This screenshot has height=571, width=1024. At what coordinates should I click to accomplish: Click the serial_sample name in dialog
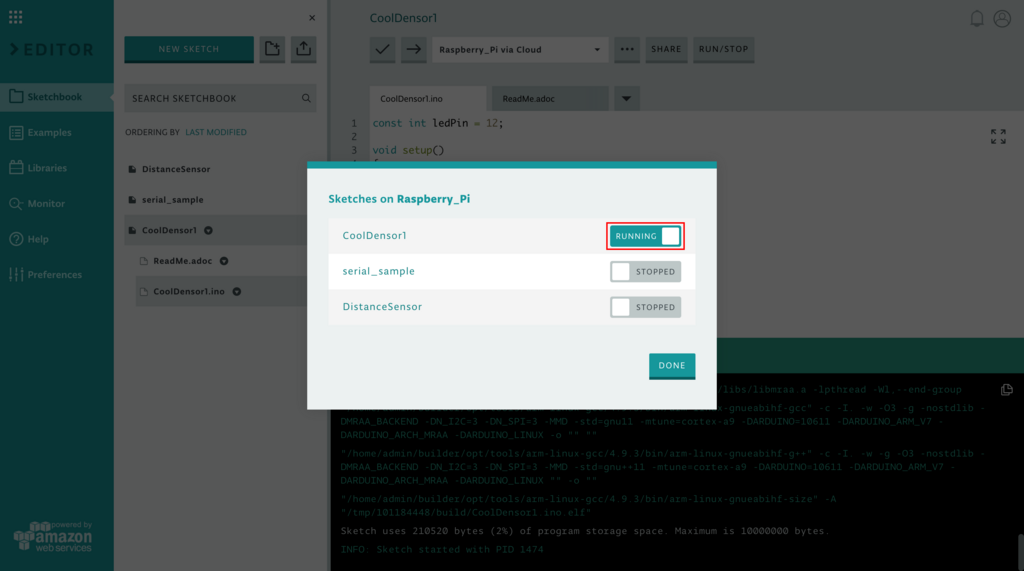(x=379, y=271)
